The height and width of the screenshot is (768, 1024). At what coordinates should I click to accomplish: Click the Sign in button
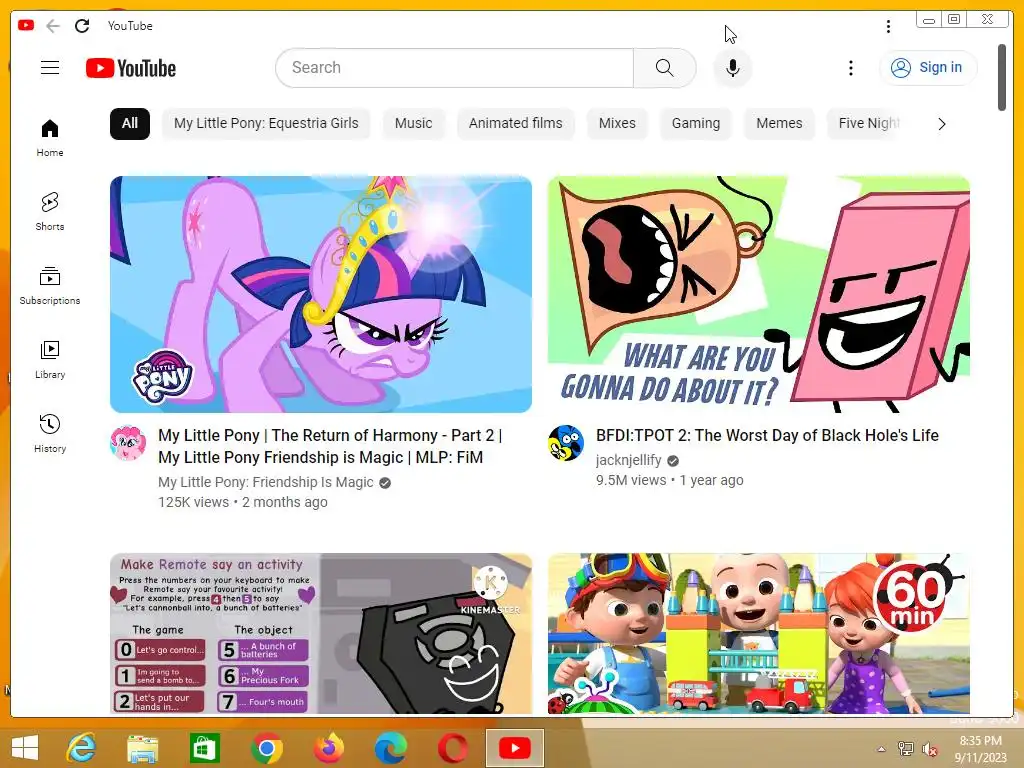pos(928,67)
